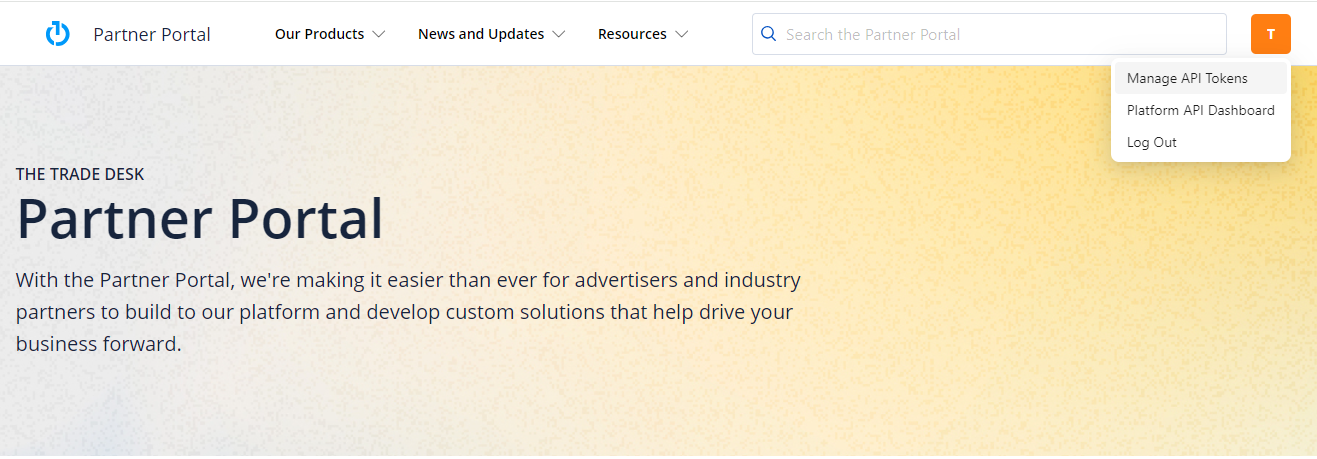The width and height of the screenshot is (1317, 459).
Task: Toggle the orange T user avatar menu
Action: click(1271, 34)
